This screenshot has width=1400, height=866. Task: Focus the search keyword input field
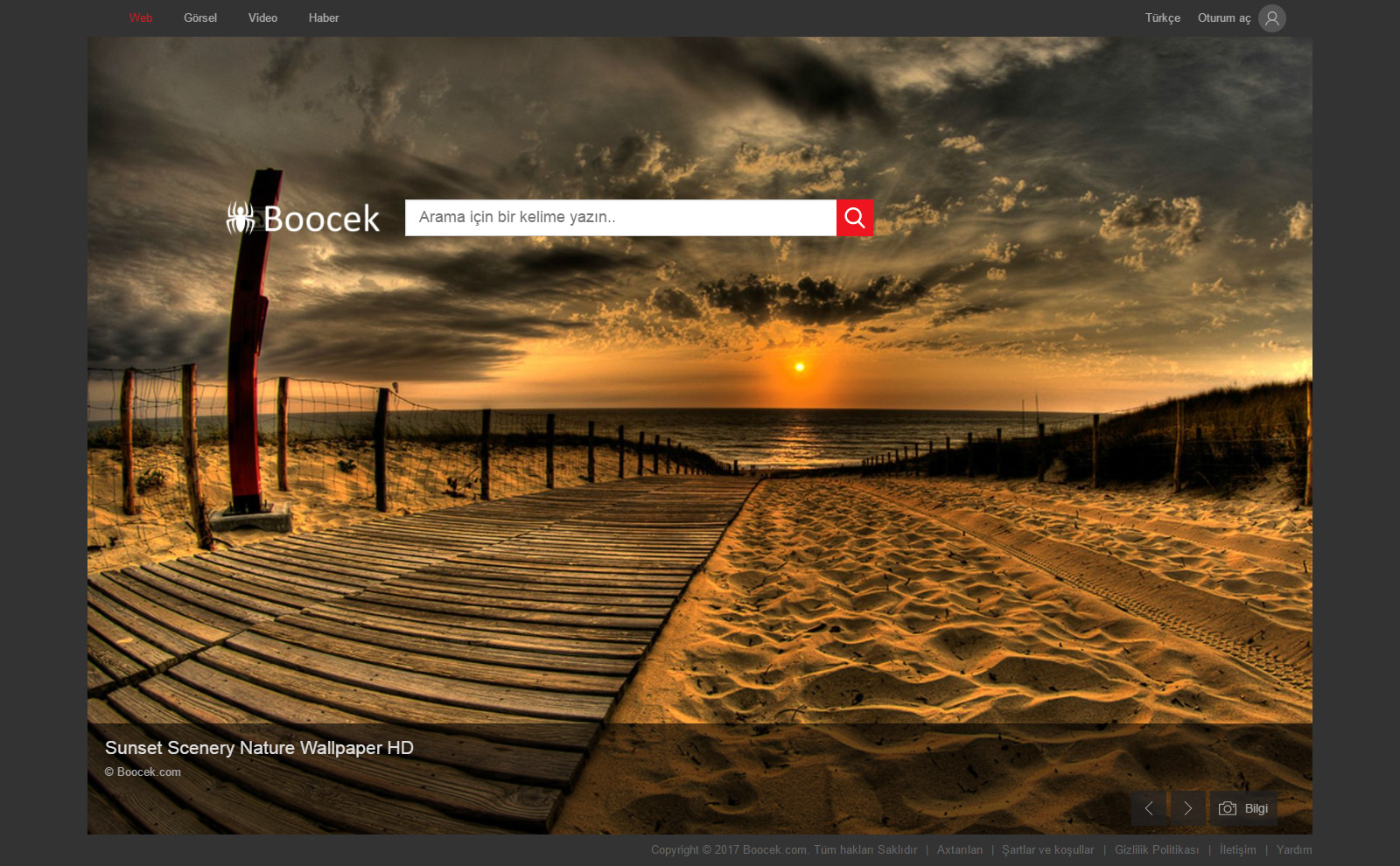(620, 218)
